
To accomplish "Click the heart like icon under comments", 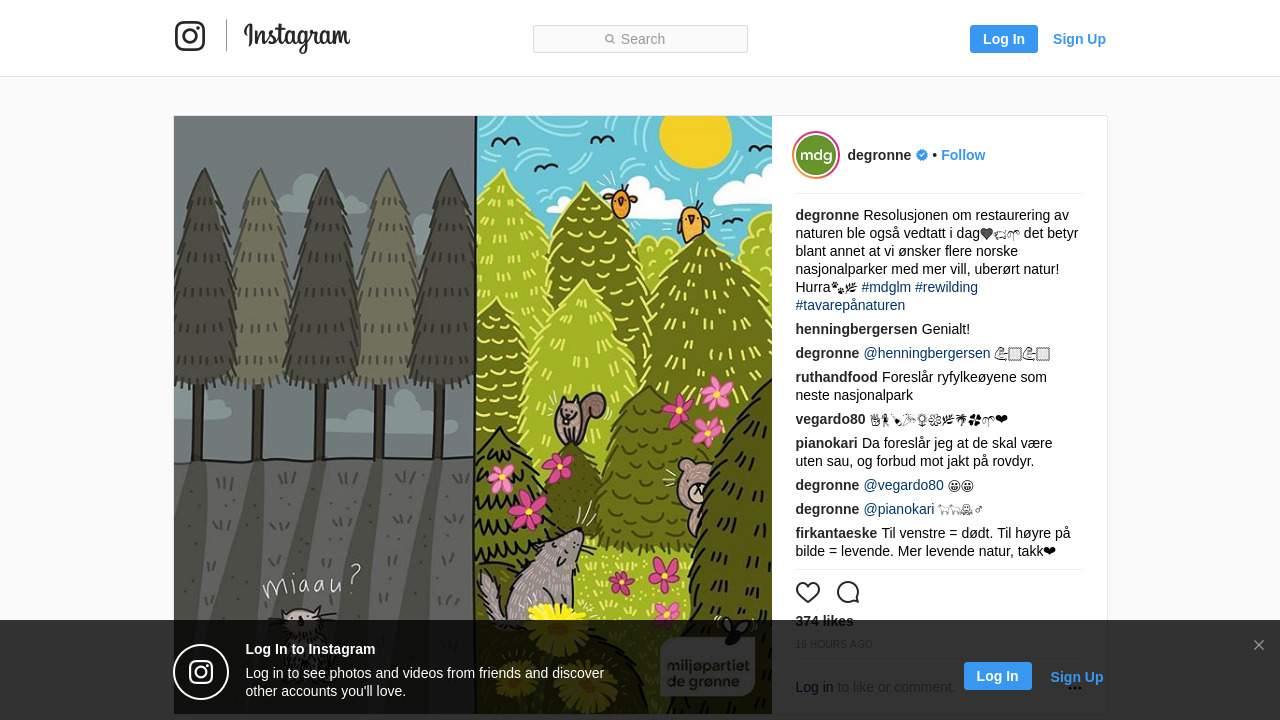I will (808, 592).
